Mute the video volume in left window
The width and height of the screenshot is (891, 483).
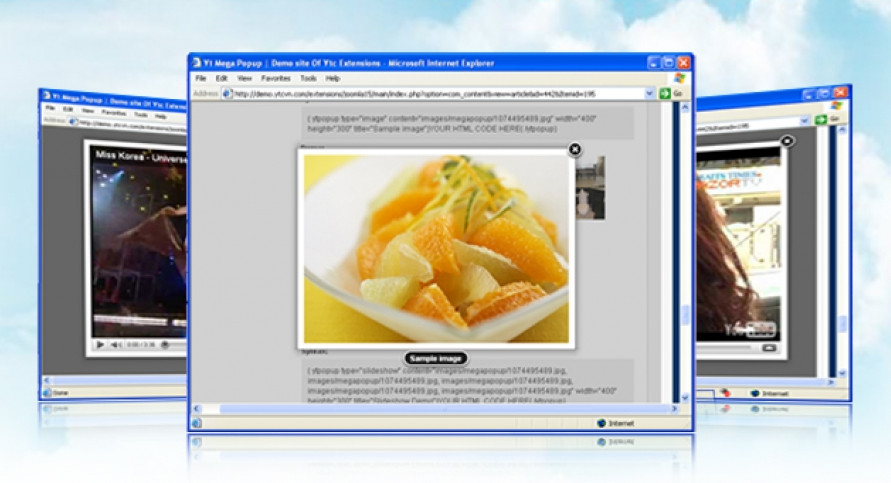(x=115, y=345)
